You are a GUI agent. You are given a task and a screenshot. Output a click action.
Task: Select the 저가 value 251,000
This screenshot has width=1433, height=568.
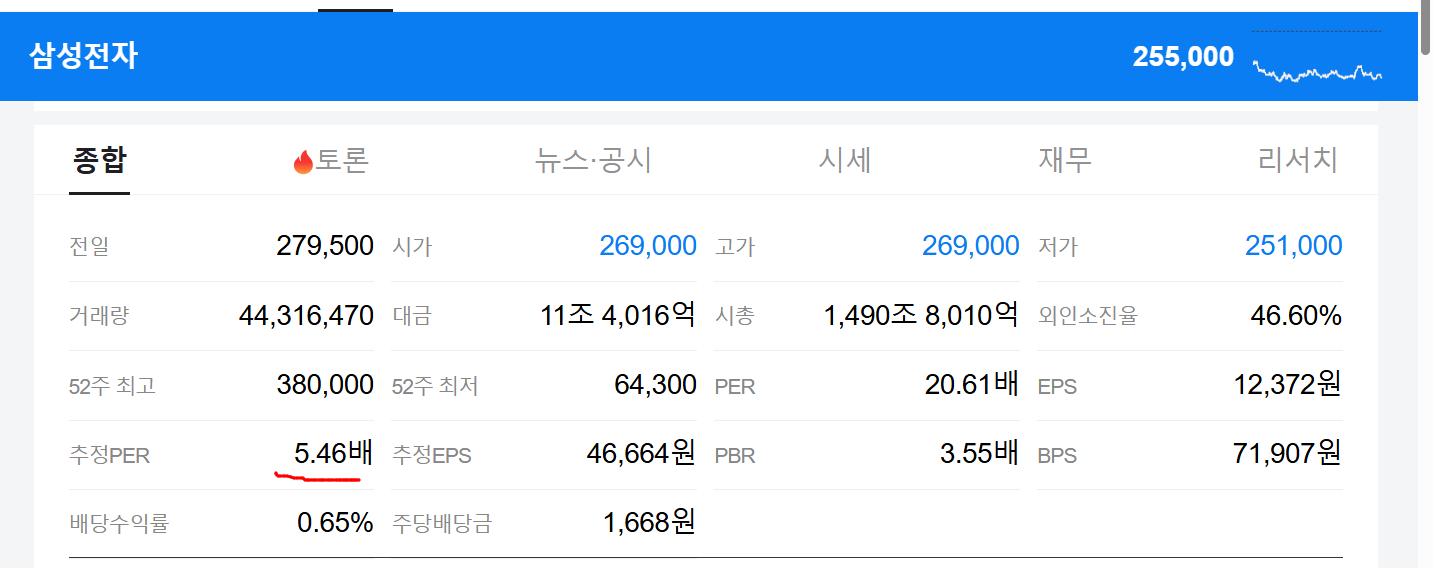1294,246
